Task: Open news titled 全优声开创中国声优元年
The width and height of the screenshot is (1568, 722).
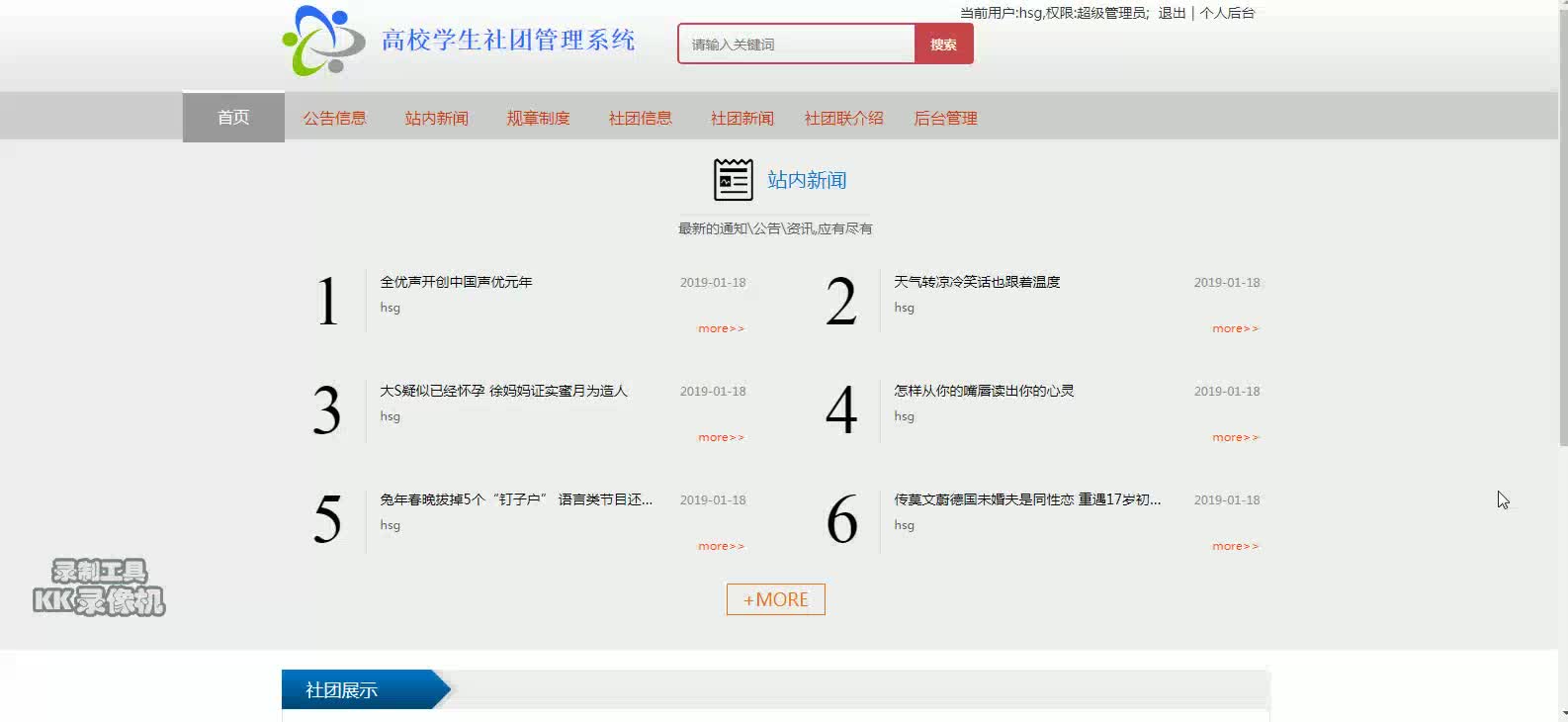Action: coord(456,282)
